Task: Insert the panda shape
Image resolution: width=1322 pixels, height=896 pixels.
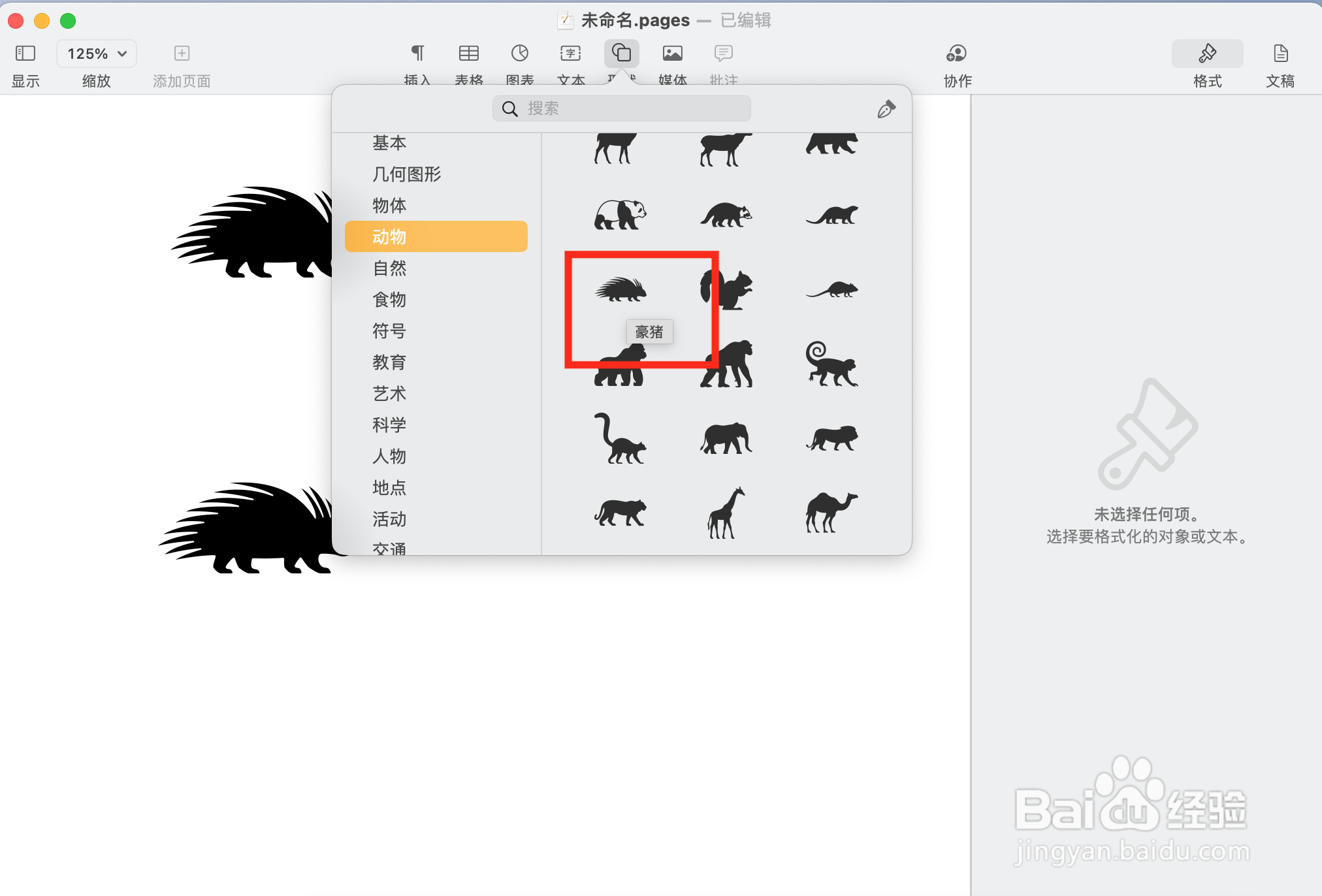Action: [x=620, y=214]
